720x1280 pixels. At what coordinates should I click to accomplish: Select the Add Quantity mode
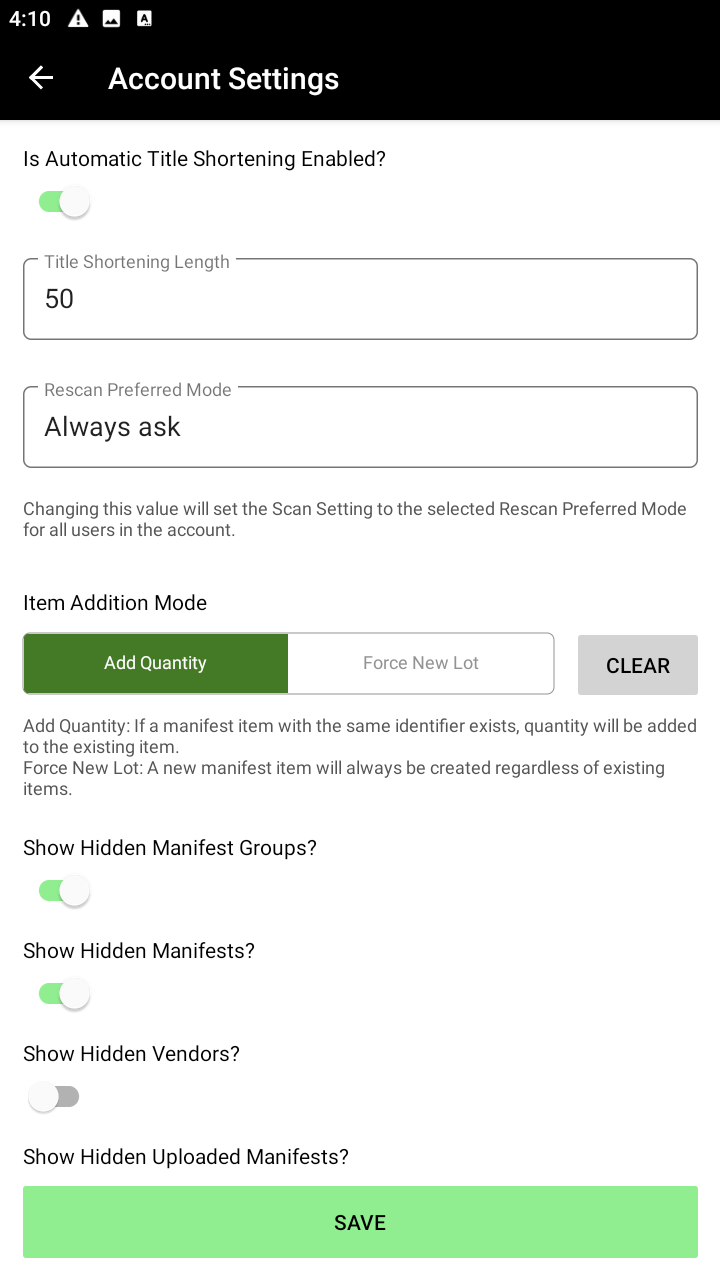coord(156,663)
